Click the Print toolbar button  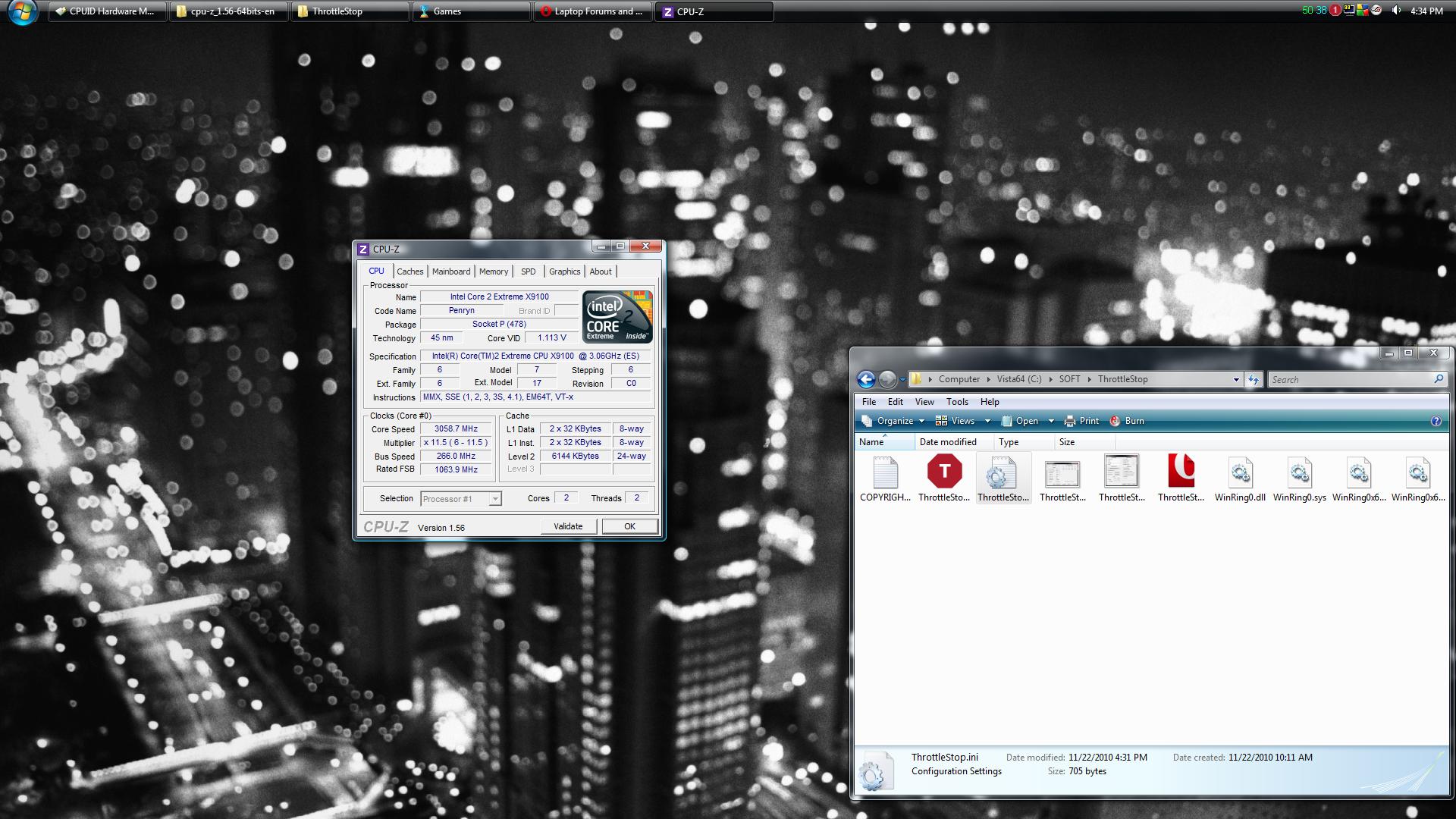tap(1081, 421)
